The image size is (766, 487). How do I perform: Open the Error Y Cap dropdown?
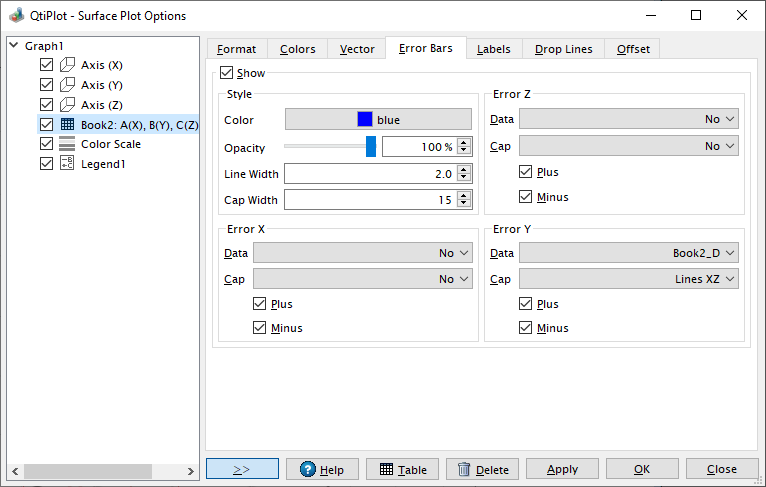pyautogui.click(x=629, y=280)
